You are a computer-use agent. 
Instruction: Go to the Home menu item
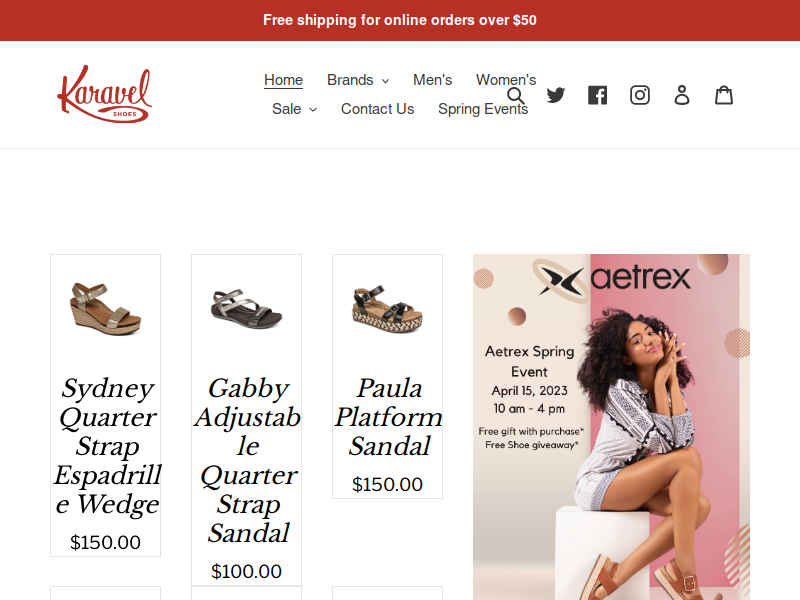tap(283, 80)
